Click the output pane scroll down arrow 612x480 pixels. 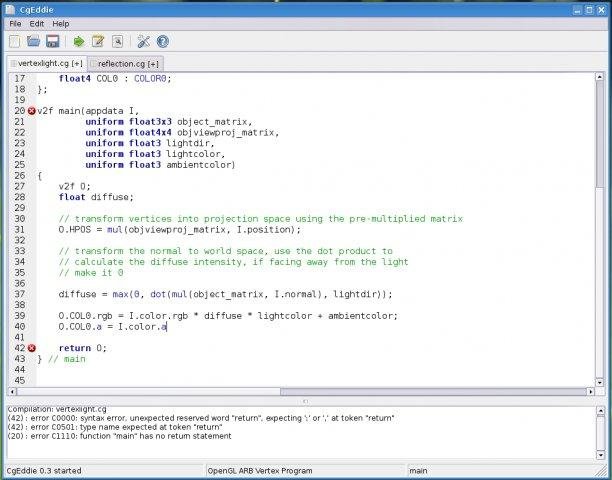click(x=600, y=455)
